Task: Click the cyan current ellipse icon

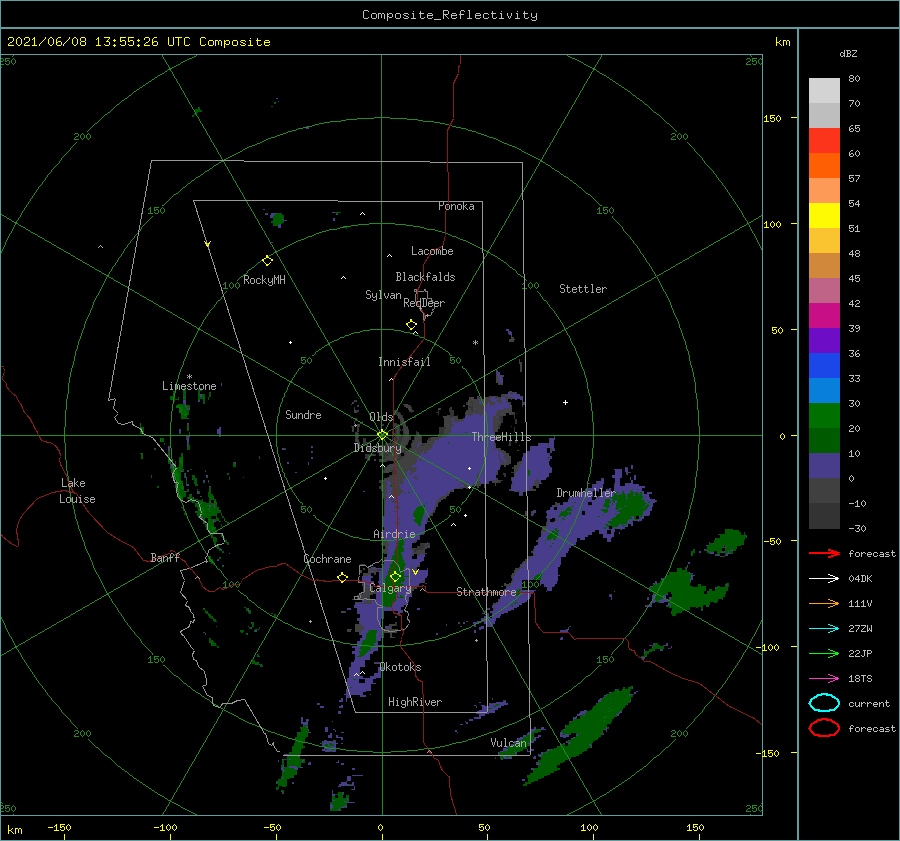Action: click(824, 703)
